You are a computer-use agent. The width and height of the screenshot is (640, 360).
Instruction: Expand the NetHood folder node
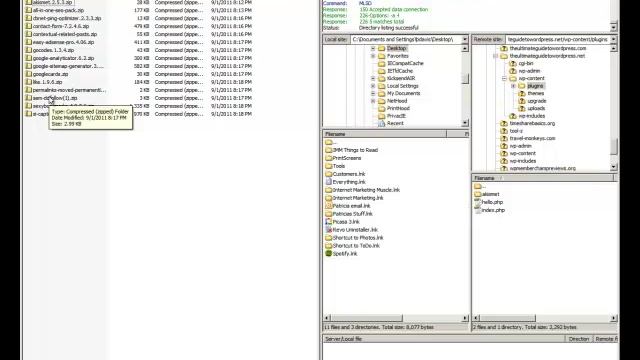pos(373,101)
